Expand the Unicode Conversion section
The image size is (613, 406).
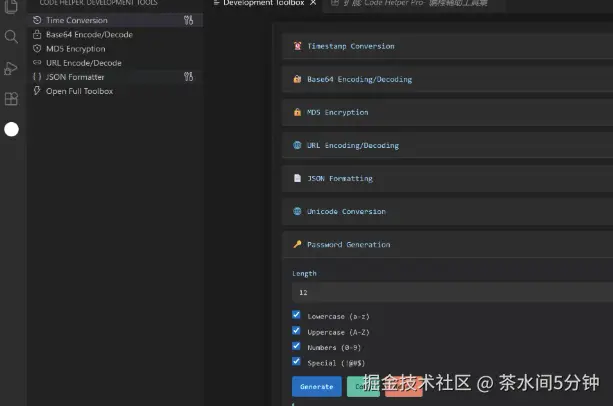coord(448,211)
